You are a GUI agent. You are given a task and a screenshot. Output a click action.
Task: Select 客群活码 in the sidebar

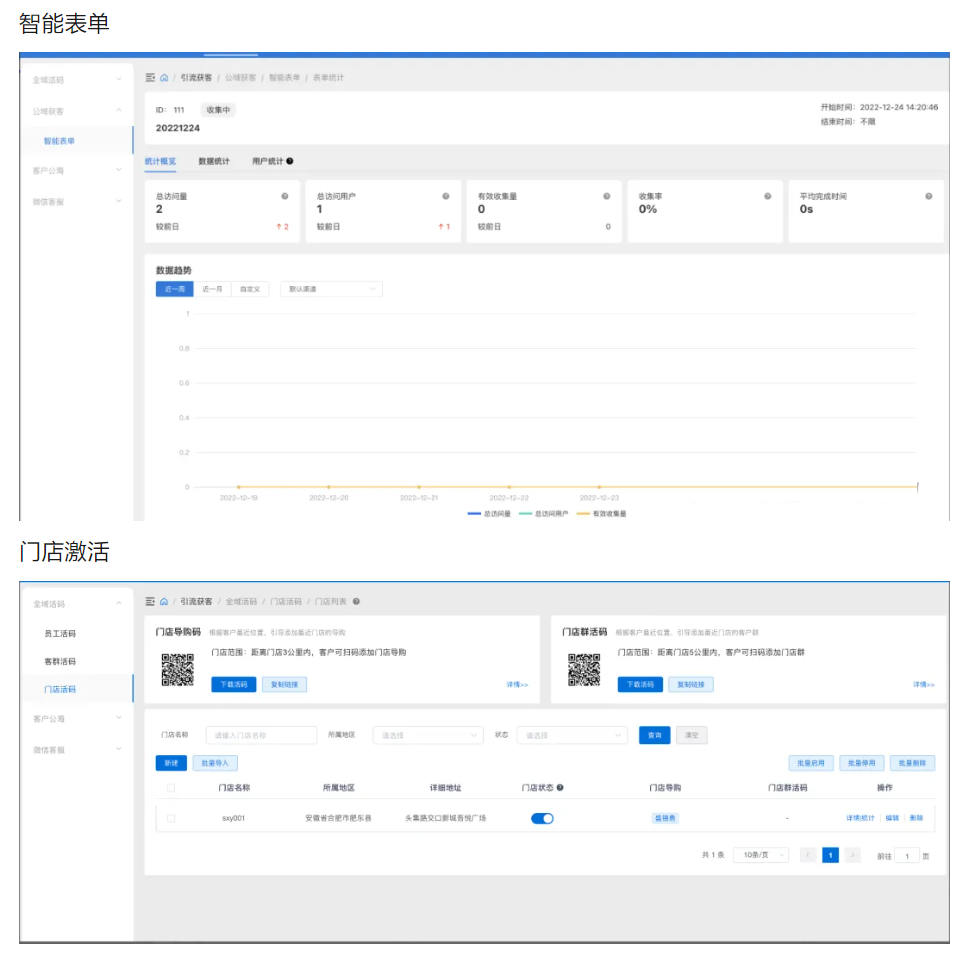coord(60,662)
